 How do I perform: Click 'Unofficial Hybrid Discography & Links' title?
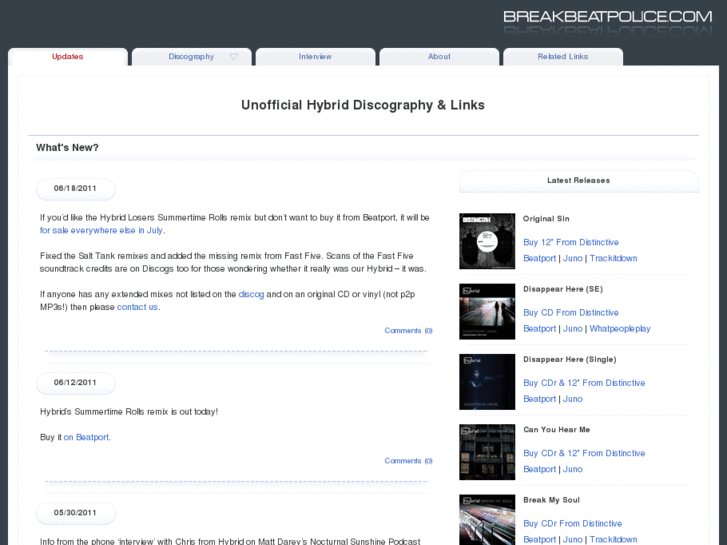coord(363,105)
